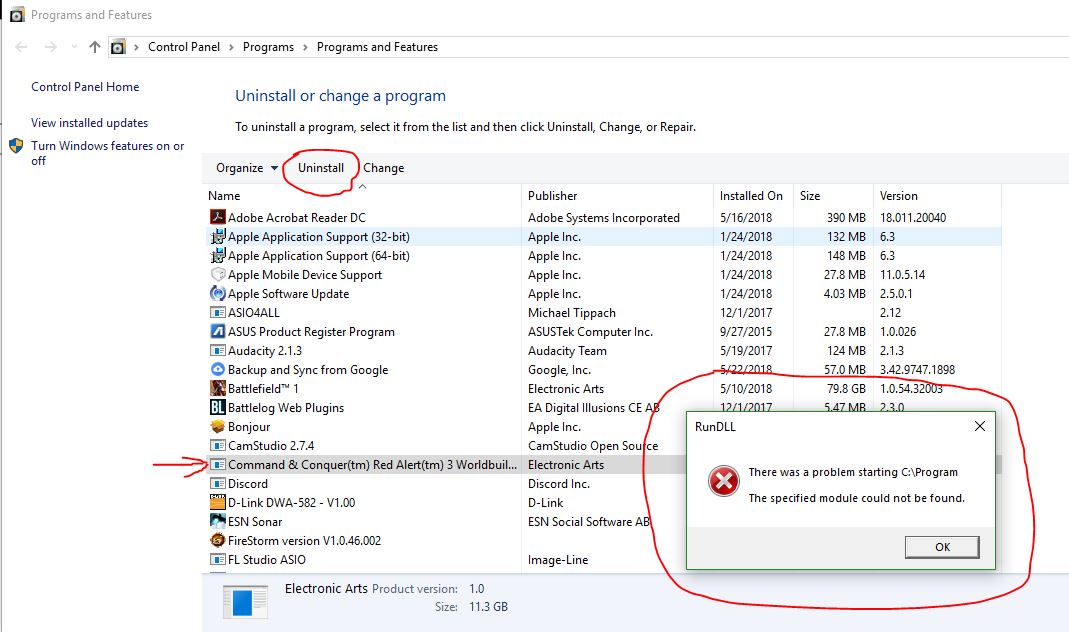Click the ASIO4ALL program icon
The height and width of the screenshot is (632, 1069).
point(217,313)
